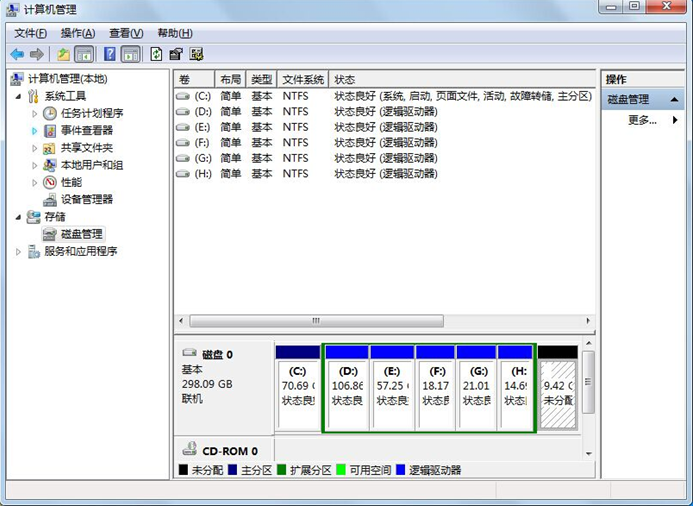Select the (C:) 70.69 GB partition block
Image resolution: width=693 pixels, height=508 pixels.
point(298,387)
